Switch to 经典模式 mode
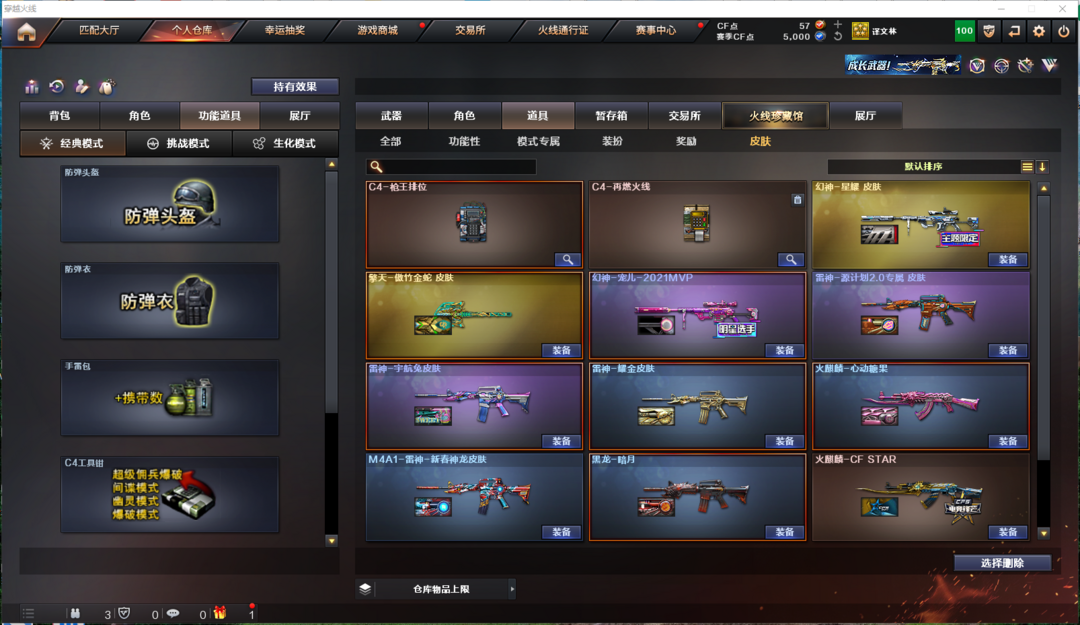The image size is (1080, 625). click(73, 143)
